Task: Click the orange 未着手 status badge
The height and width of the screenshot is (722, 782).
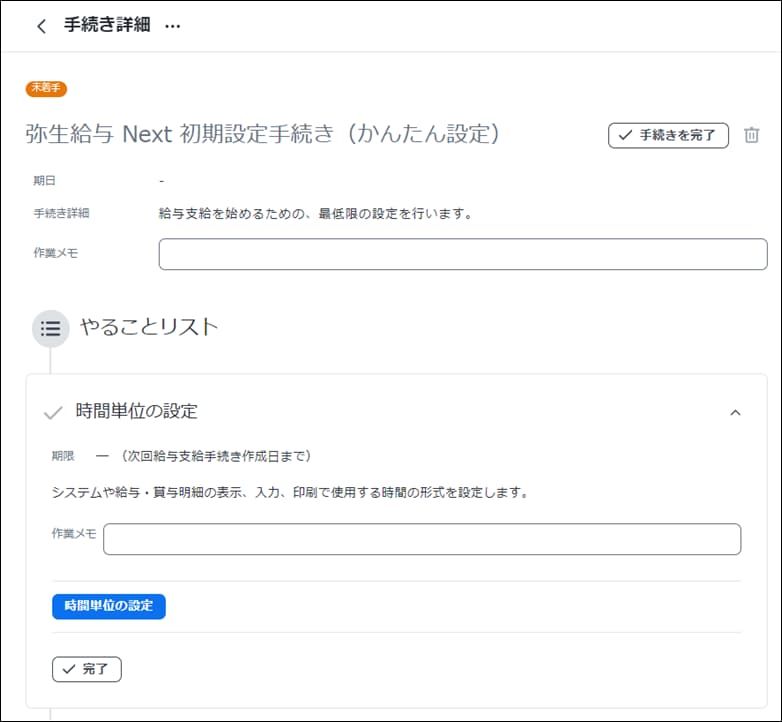Action: pyautogui.click(x=46, y=88)
